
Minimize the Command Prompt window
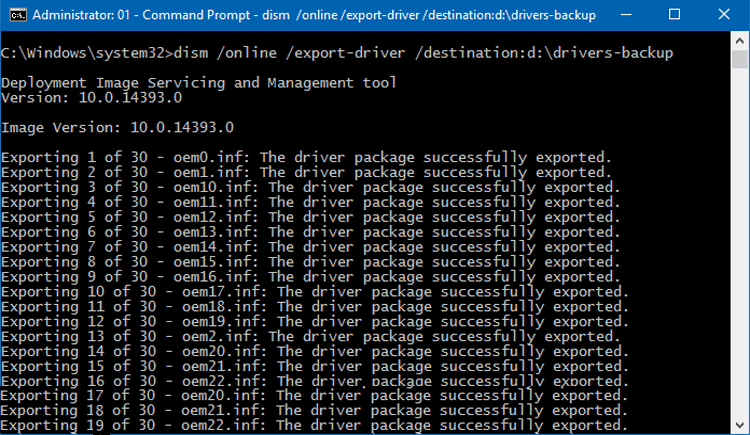(626, 15)
